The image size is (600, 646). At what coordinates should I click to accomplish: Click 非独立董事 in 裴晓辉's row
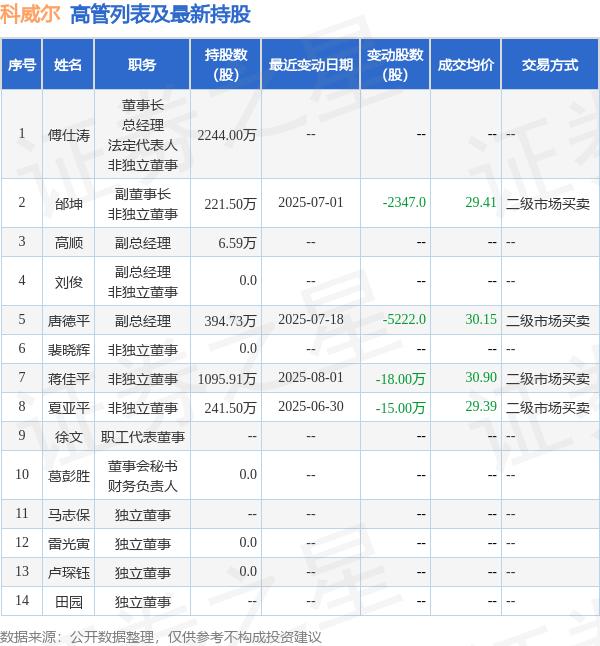coord(143,350)
